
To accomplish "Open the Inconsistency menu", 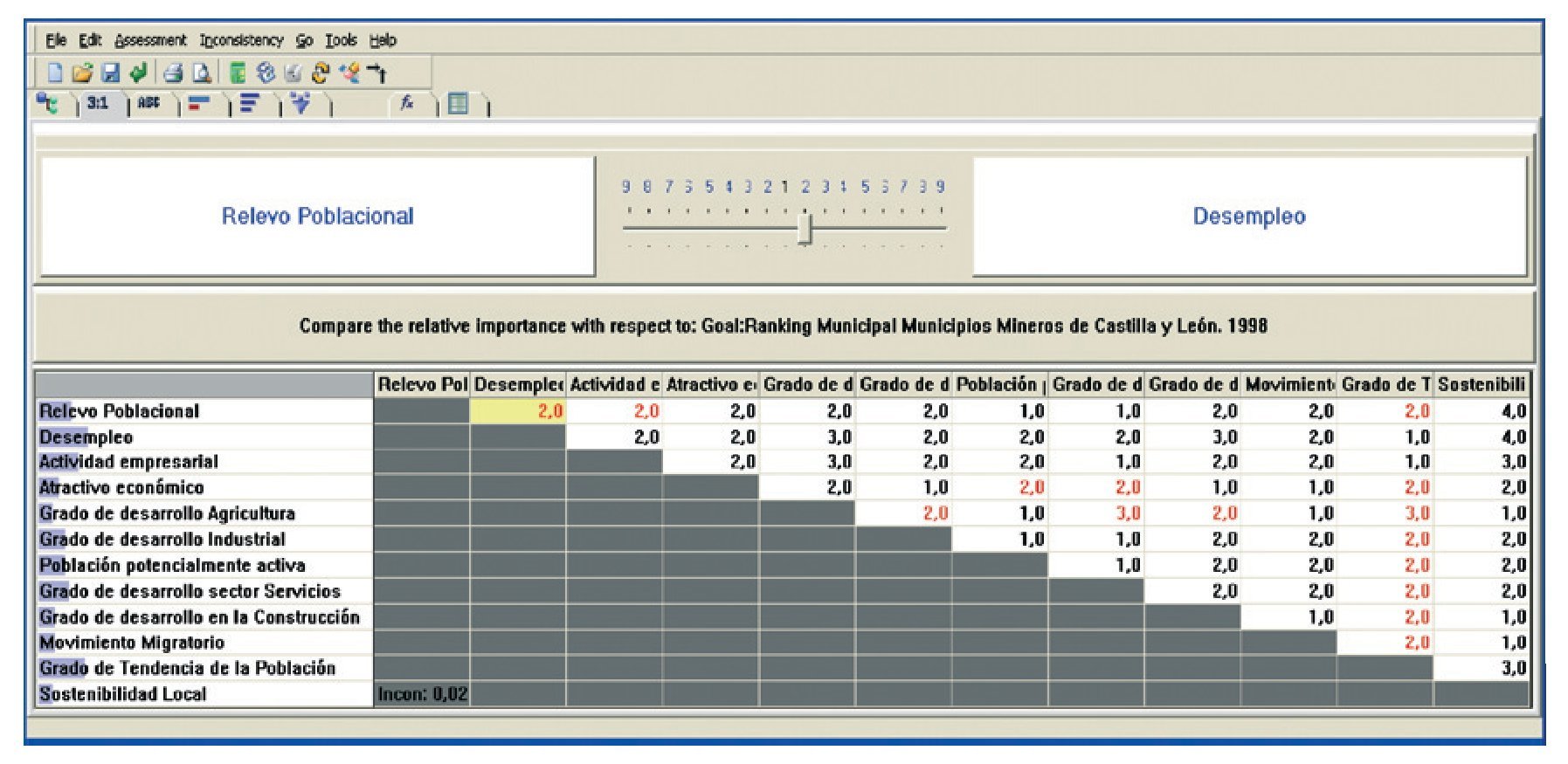I will click(x=241, y=40).
